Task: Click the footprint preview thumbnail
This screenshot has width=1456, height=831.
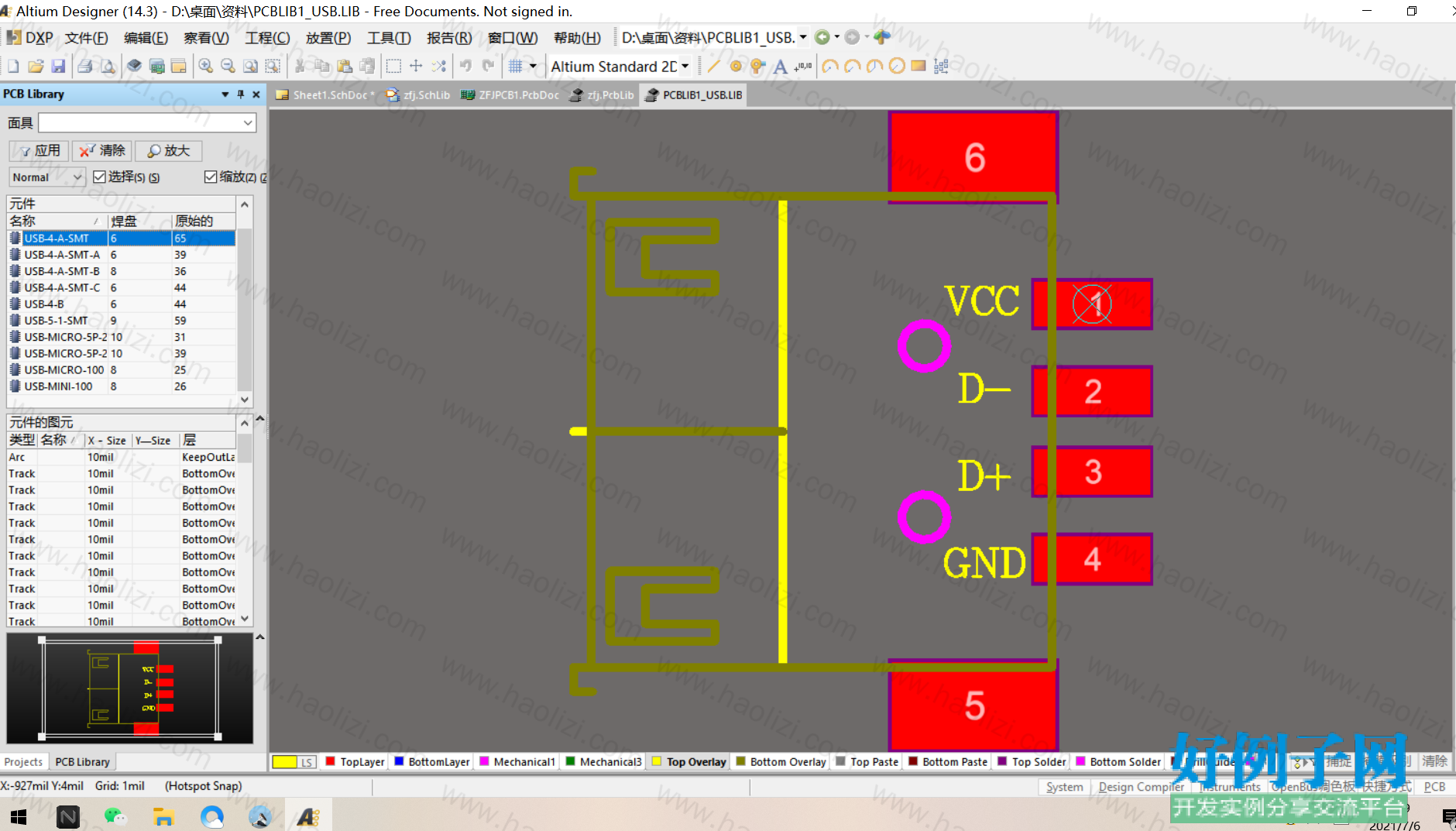Action: (130, 688)
